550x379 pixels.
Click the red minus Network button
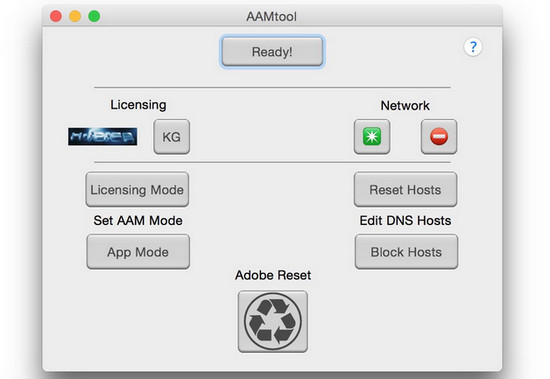click(439, 137)
